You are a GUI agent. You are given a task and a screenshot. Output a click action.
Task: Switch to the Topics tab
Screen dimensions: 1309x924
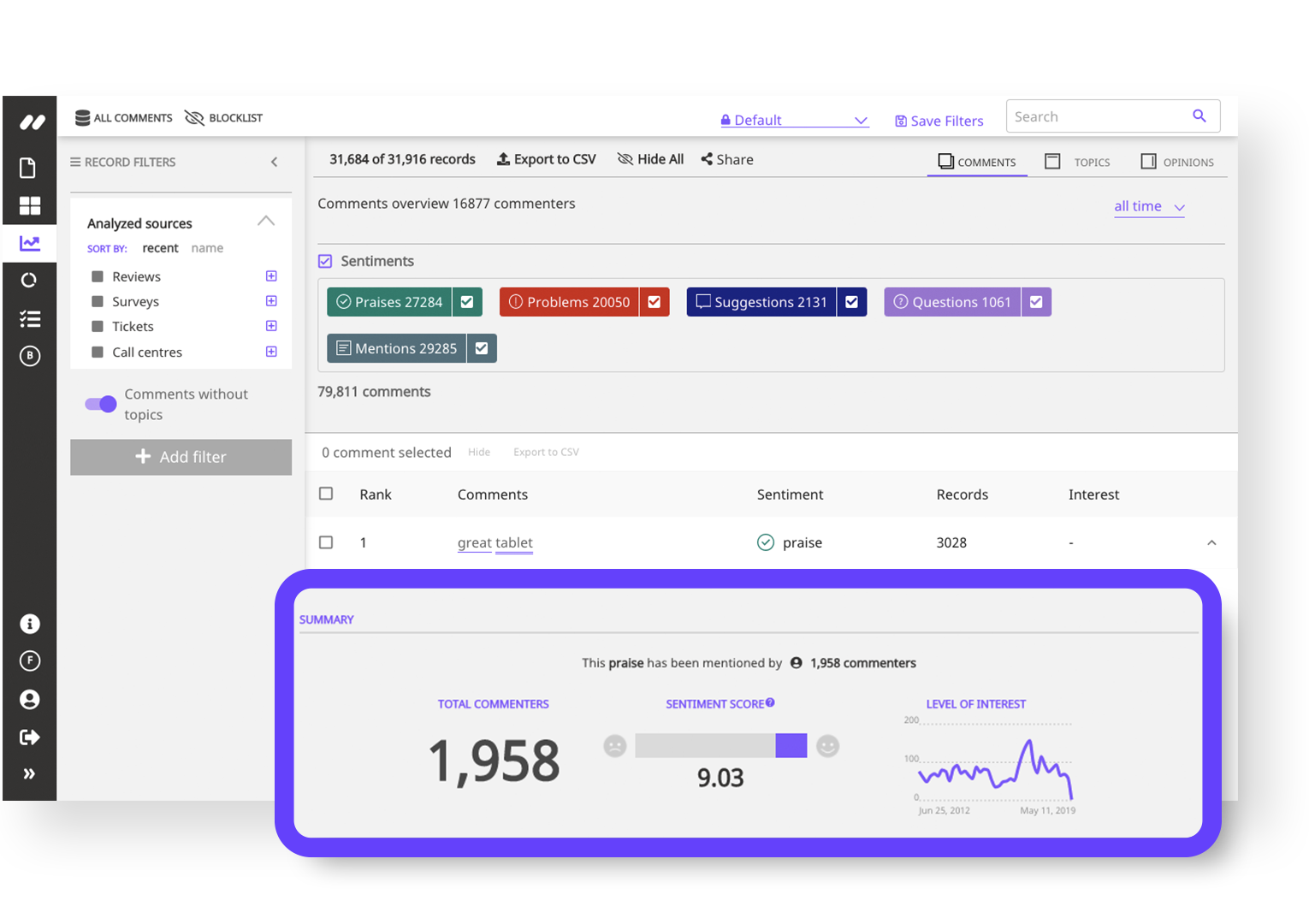(x=1077, y=161)
